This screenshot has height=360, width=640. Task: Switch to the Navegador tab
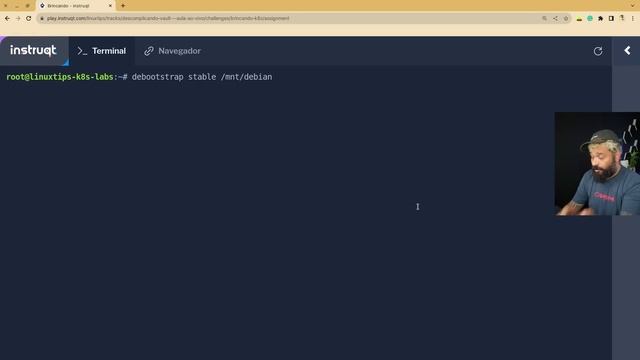172,51
